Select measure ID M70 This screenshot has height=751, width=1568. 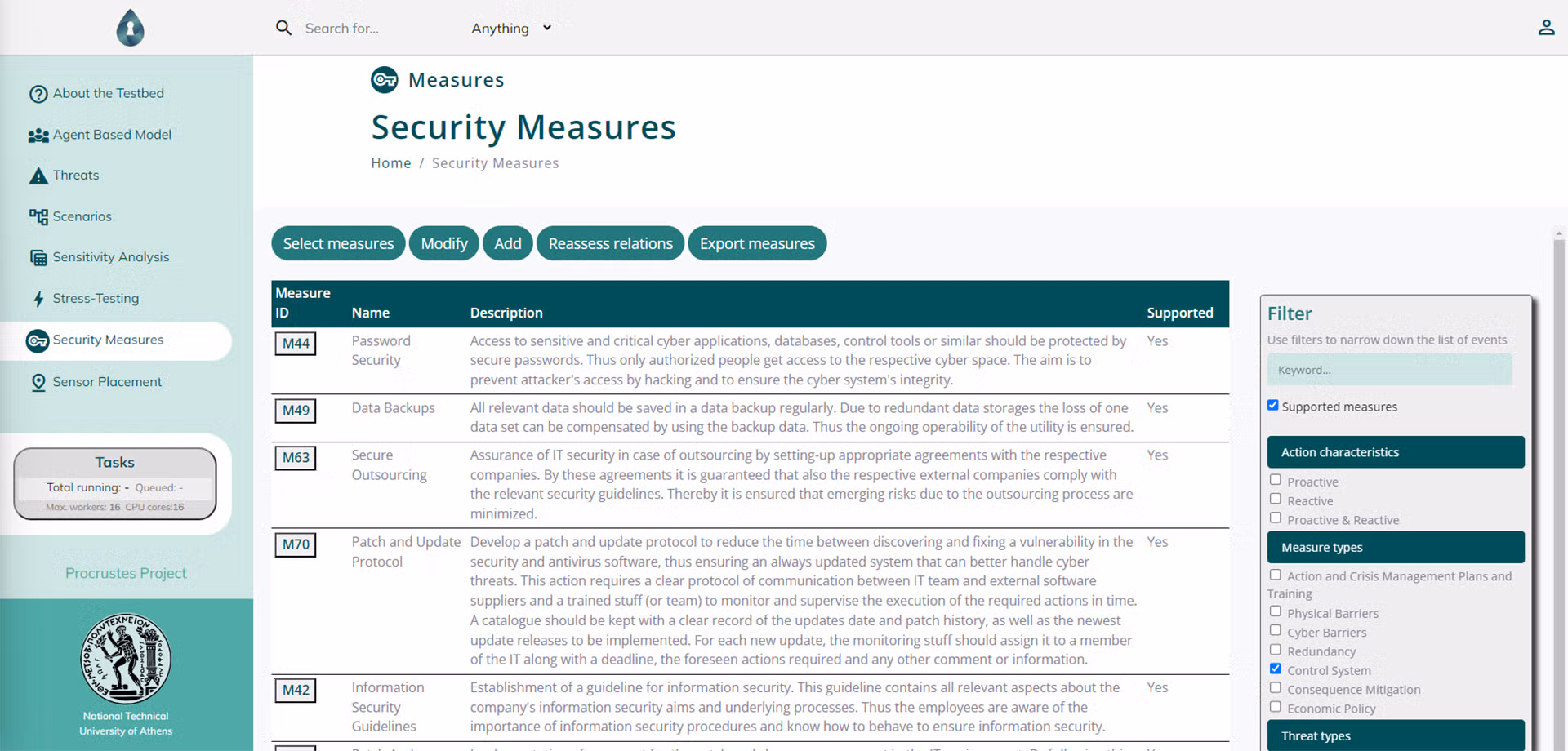[x=296, y=544]
